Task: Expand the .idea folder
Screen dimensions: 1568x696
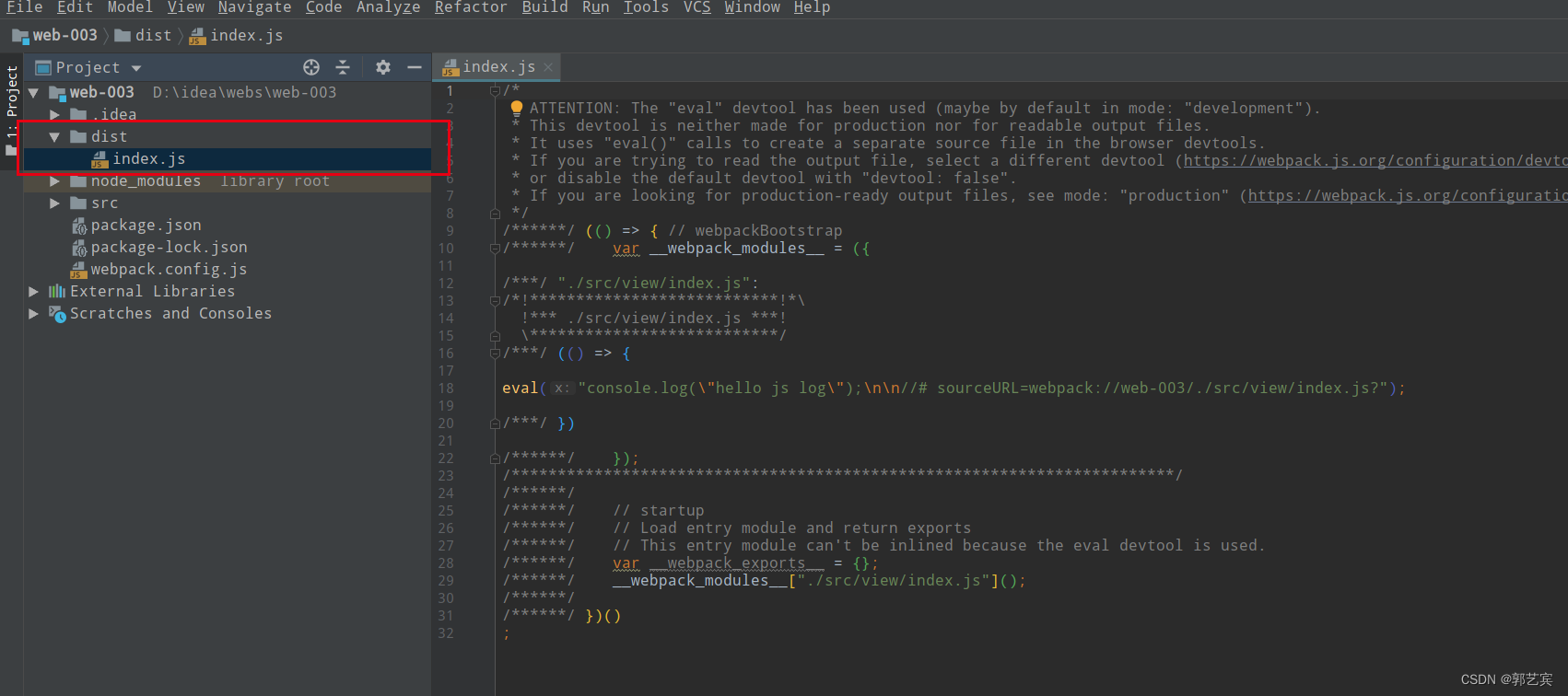Action: [x=54, y=115]
